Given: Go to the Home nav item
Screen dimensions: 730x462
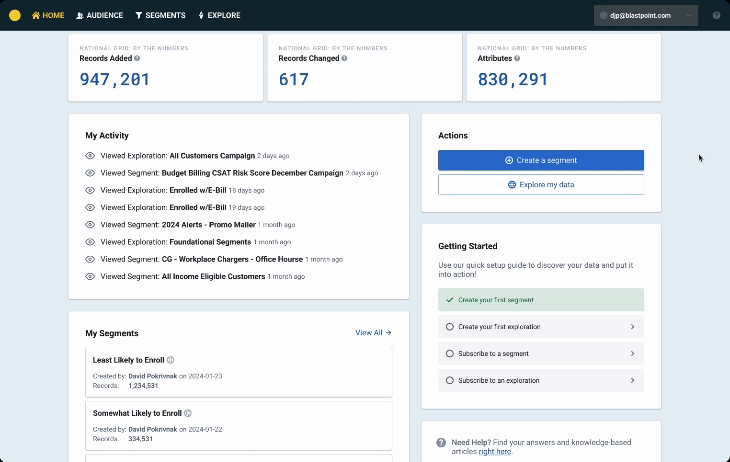Looking at the screenshot, I should click(48, 15).
